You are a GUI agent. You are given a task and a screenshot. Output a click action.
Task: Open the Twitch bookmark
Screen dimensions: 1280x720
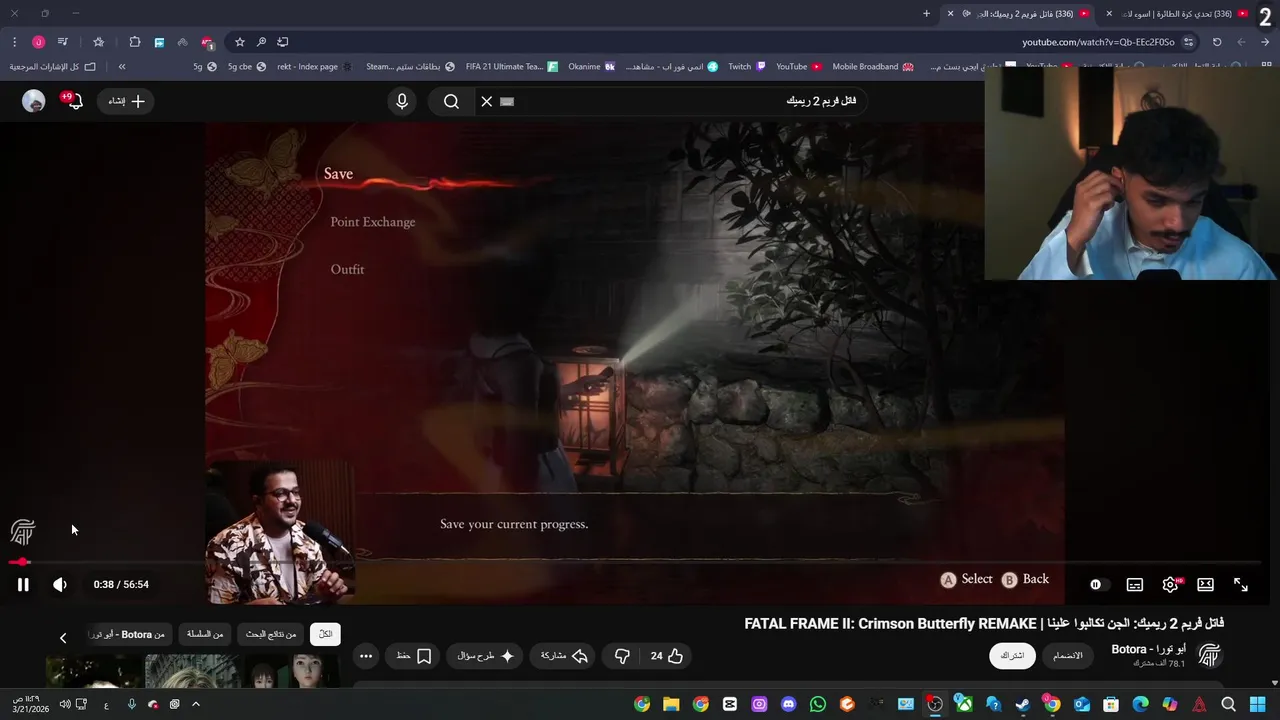pos(747,67)
